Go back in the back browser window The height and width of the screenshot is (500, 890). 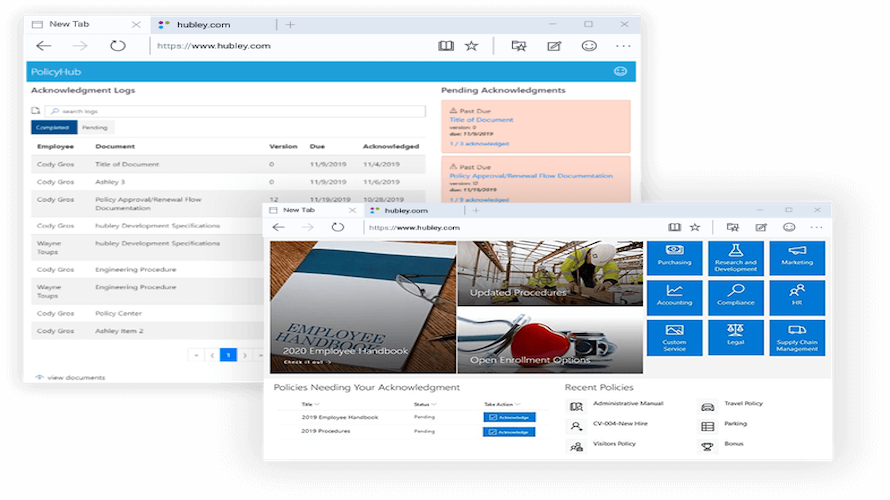coord(44,46)
